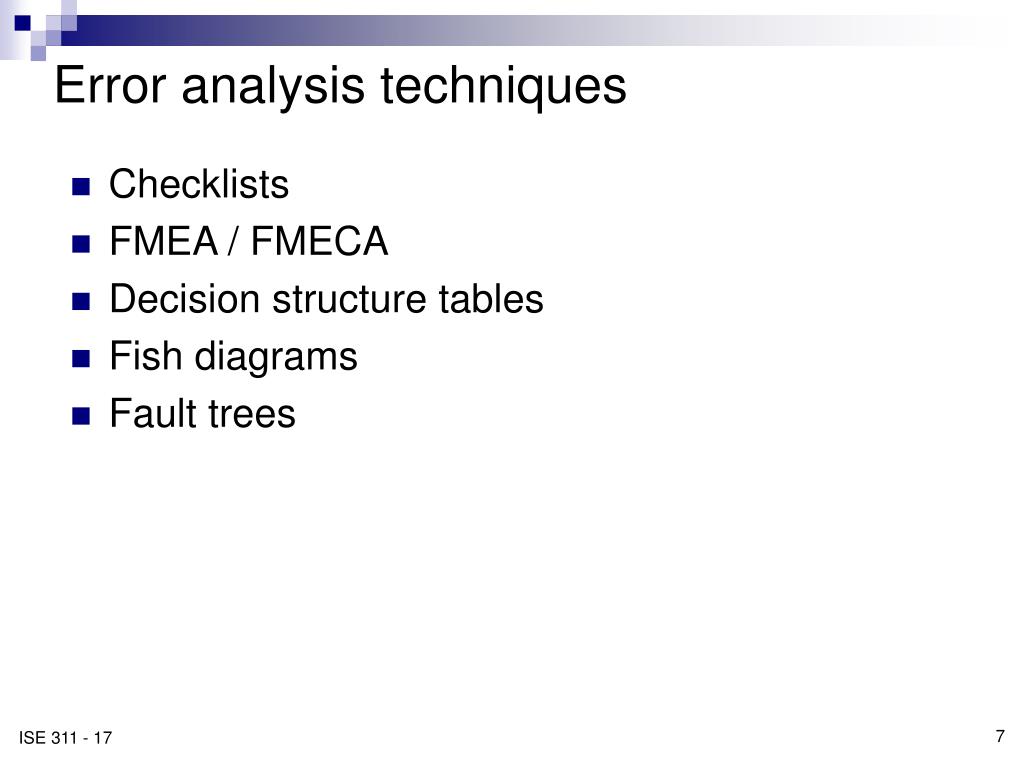The image size is (1024, 768).
Task: Click the bullet marker beside Fault trees
Action: click(81, 416)
